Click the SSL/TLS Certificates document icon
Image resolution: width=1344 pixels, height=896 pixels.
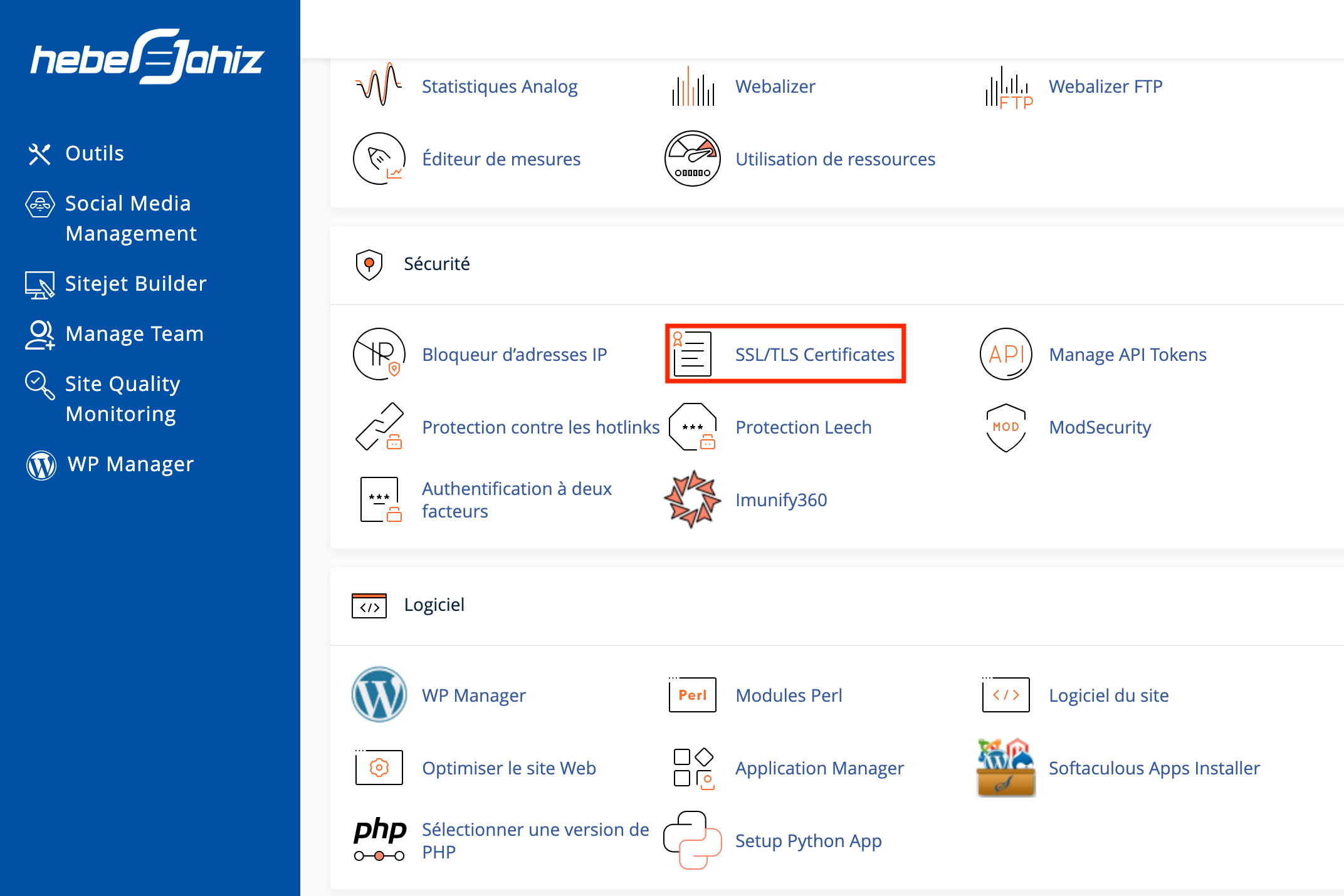[692, 354]
